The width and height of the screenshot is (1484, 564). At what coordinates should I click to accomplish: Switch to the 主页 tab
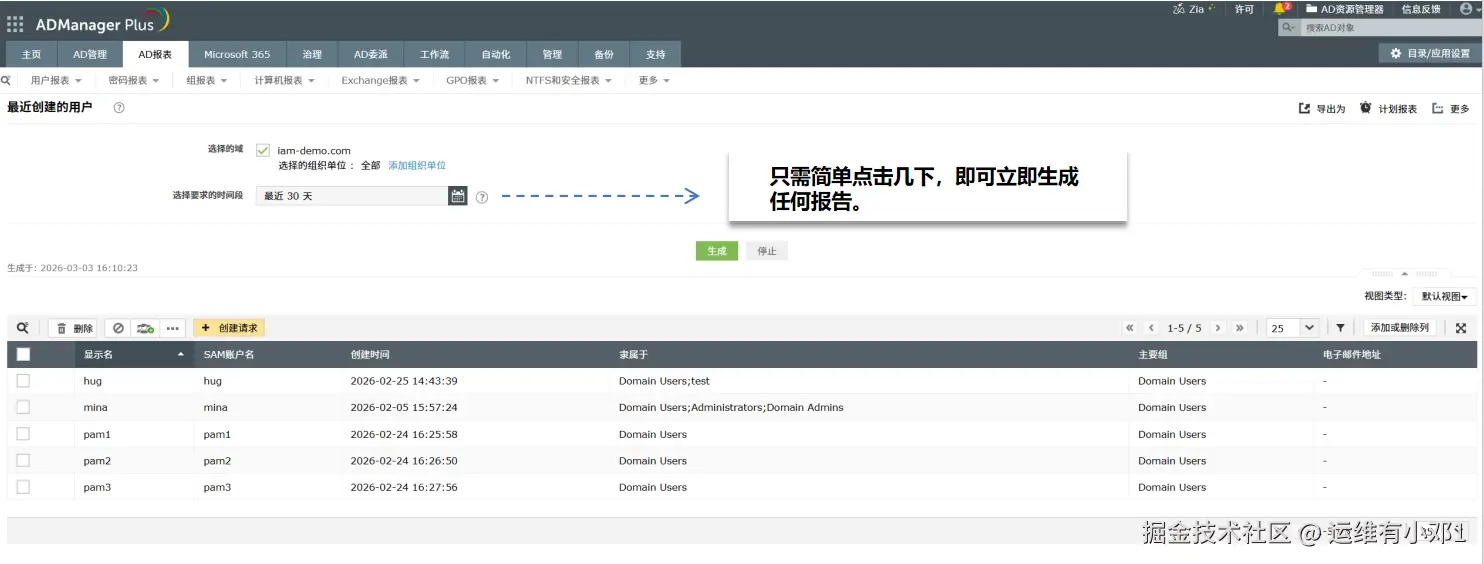click(32, 54)
